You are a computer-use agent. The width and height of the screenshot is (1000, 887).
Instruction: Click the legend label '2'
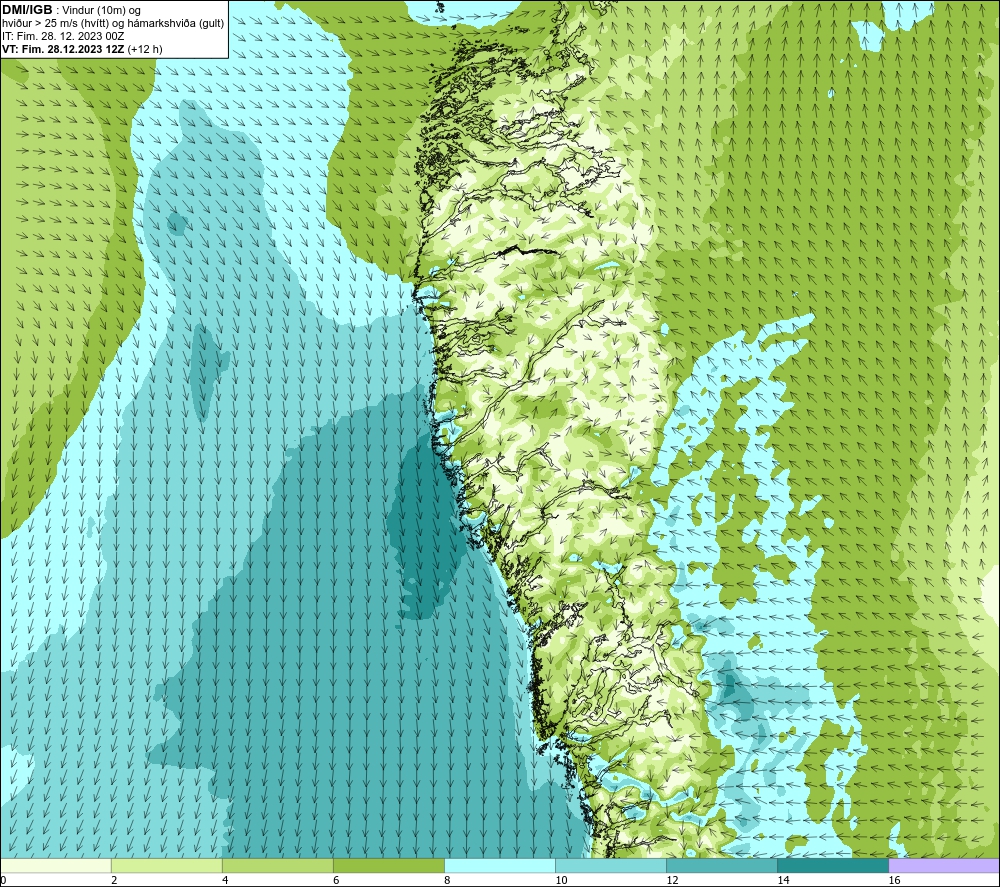[114, 880]
